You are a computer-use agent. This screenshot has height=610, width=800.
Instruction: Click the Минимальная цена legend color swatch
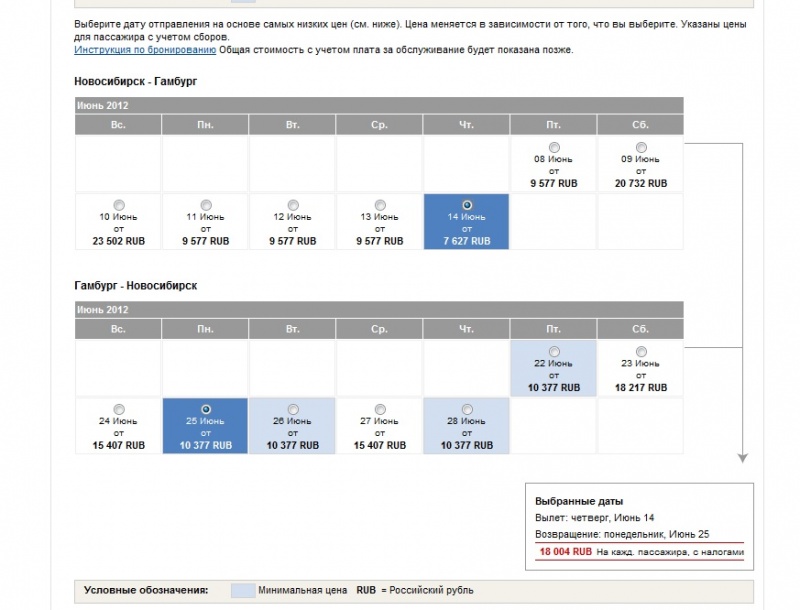point(241,590)
